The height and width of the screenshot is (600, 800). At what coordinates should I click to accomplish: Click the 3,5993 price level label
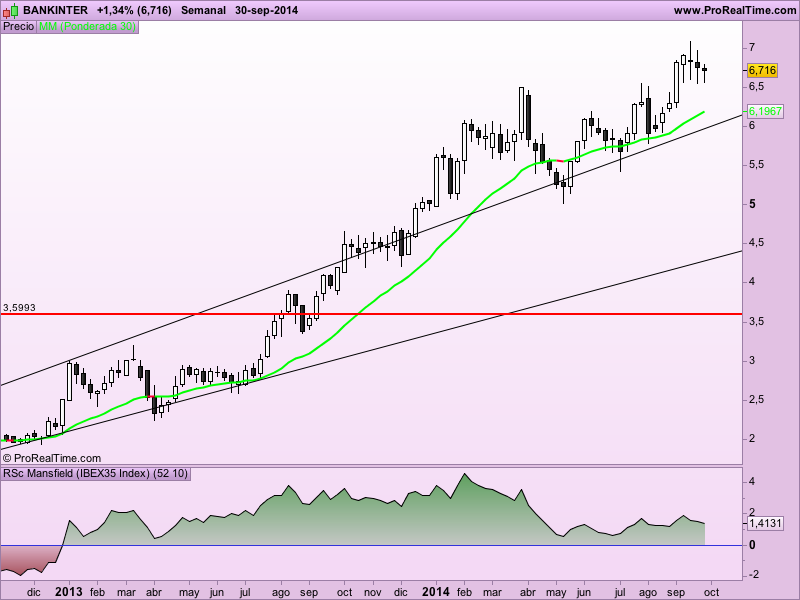[x=19, y=308]
